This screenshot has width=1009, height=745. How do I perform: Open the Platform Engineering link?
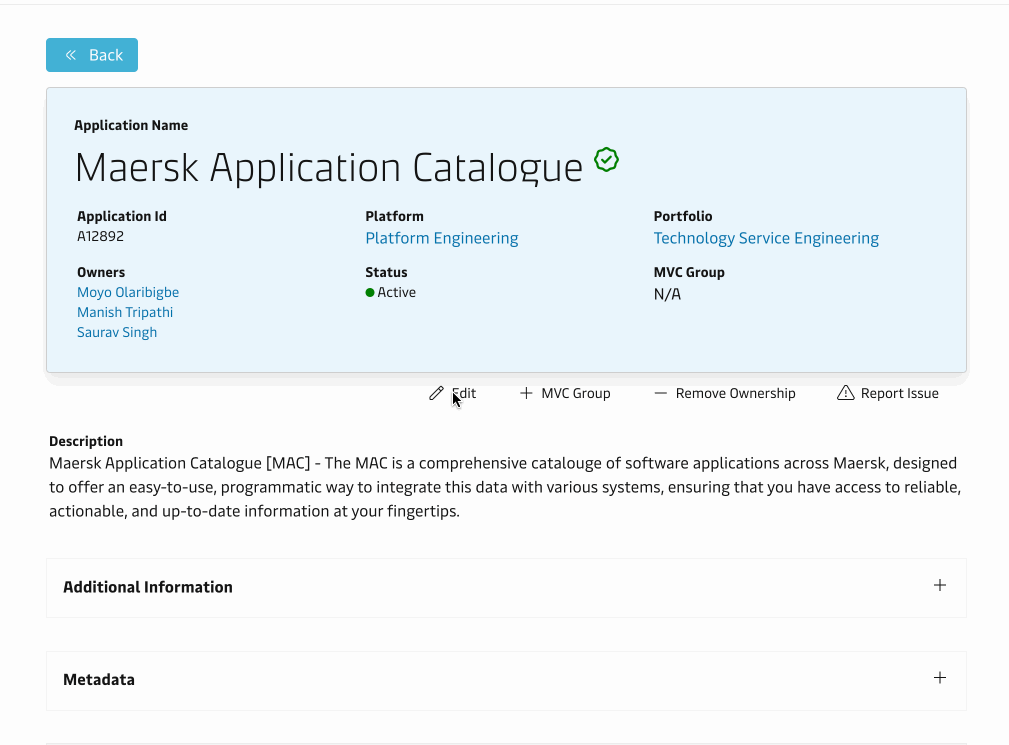(441, 238)
